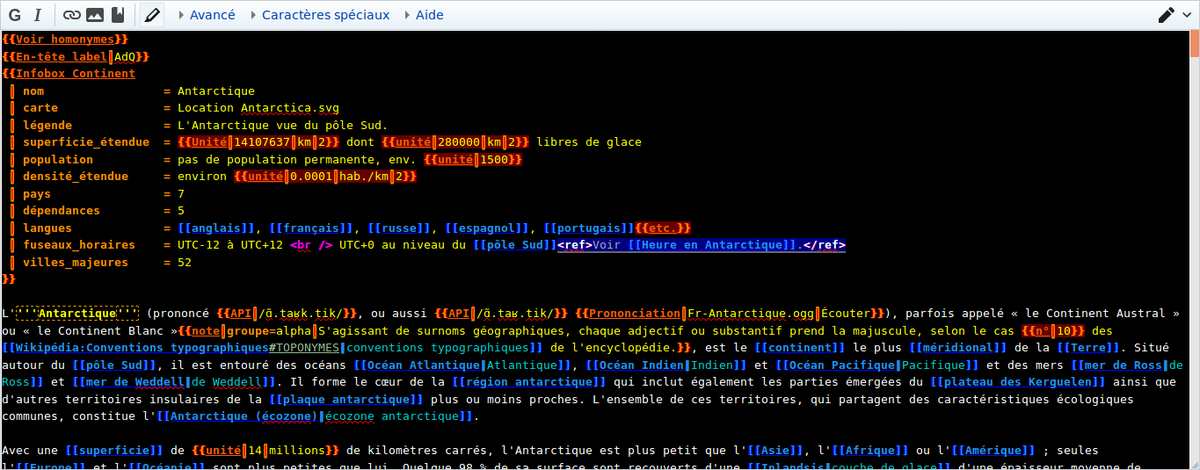The image size is (1200, 470).
Task: Click the Location Antarctica.svg value
Action: [x=259, y=108]
